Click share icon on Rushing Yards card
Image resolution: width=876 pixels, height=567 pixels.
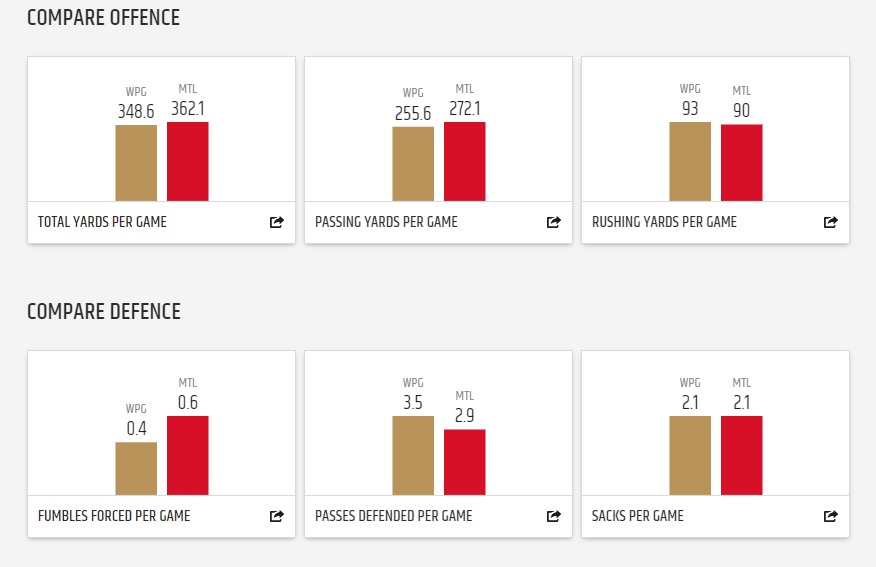click(x=831, y=222)
